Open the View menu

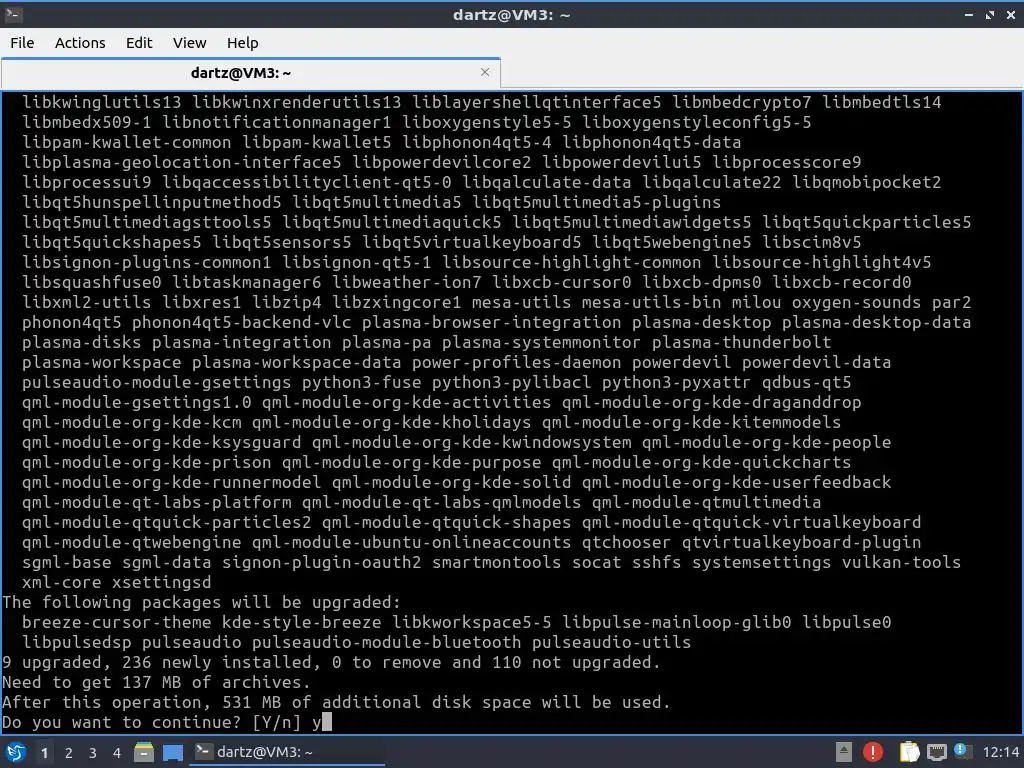click(189, 42)
